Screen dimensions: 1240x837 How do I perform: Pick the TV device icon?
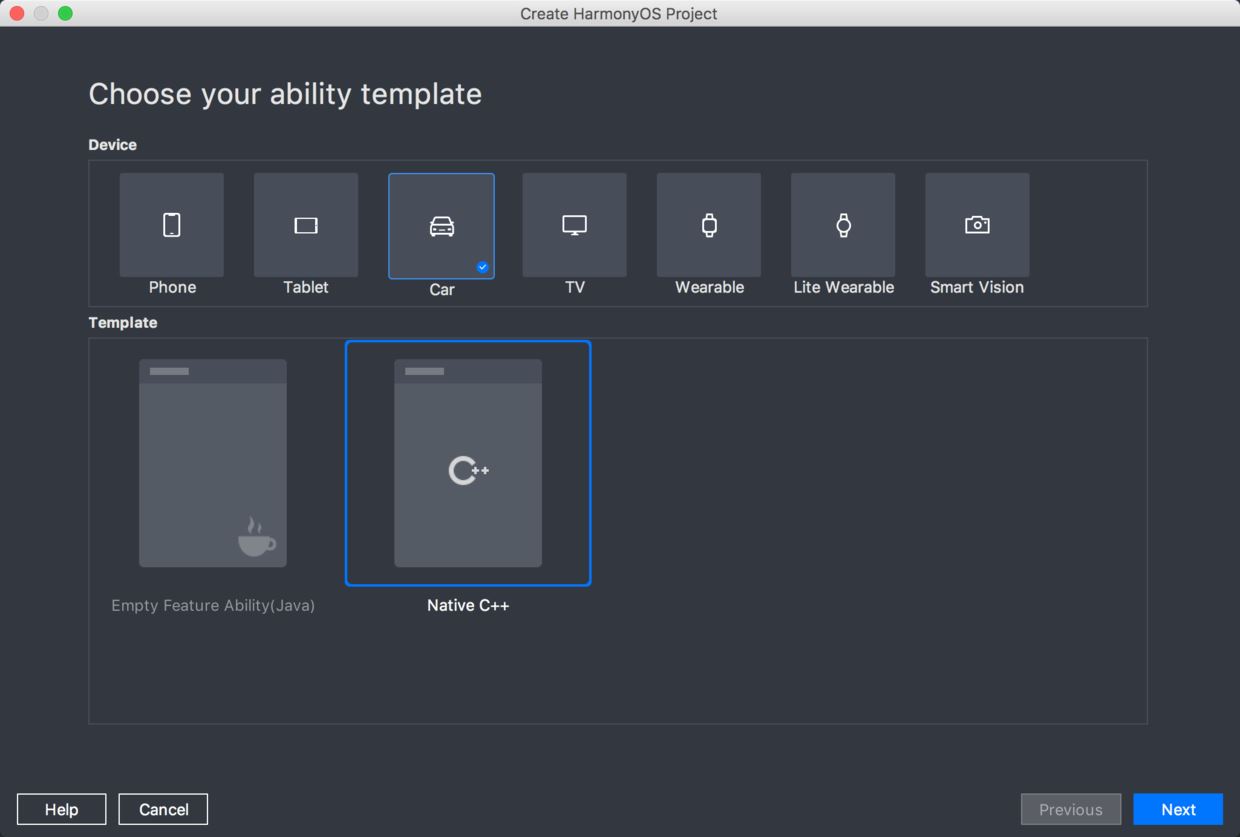[574, 225]
